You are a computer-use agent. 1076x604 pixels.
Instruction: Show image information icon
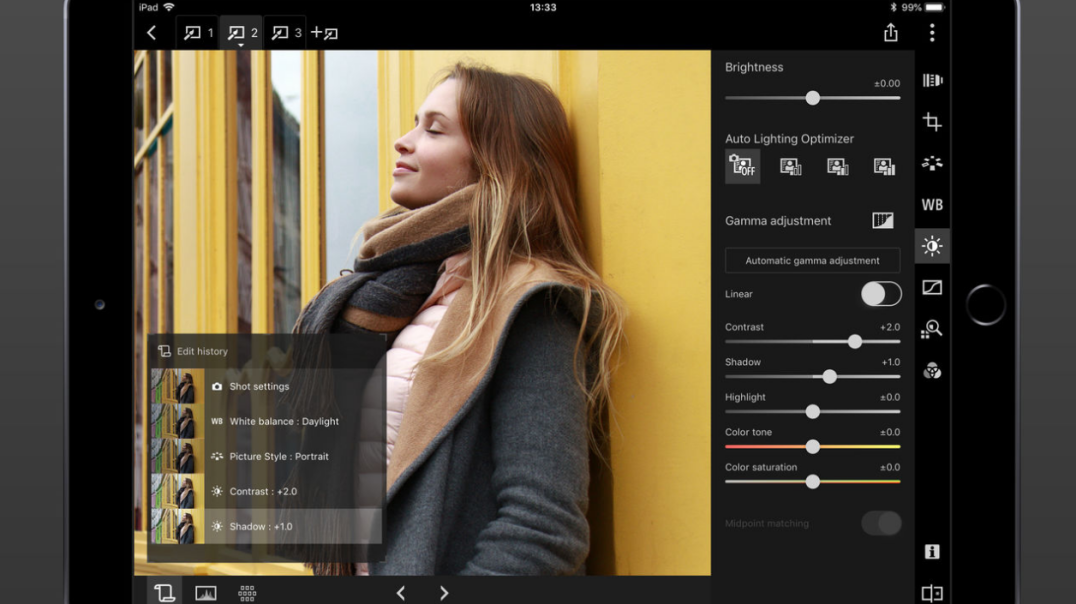tap(932, 552)
